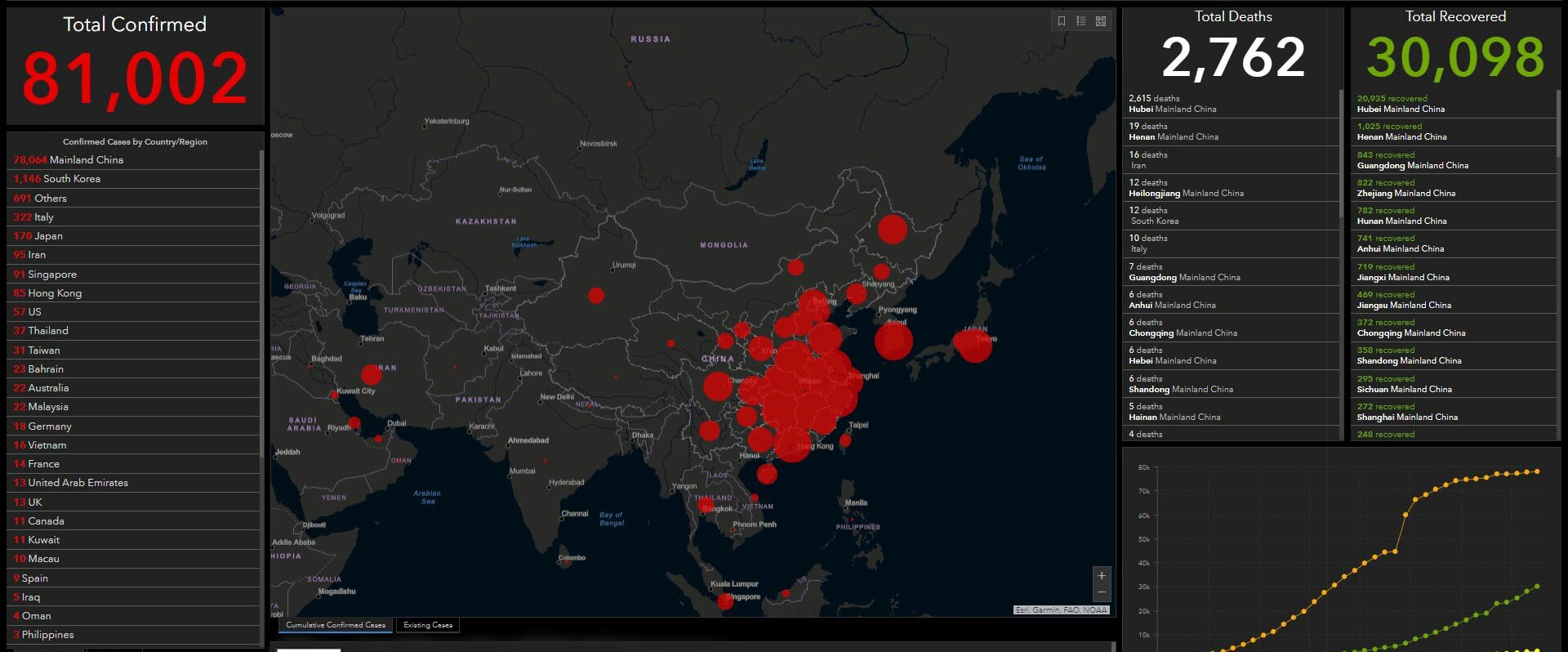Select South Korea in confirmed cases list
The image size is (1568, 652).
tap(133, 179)
